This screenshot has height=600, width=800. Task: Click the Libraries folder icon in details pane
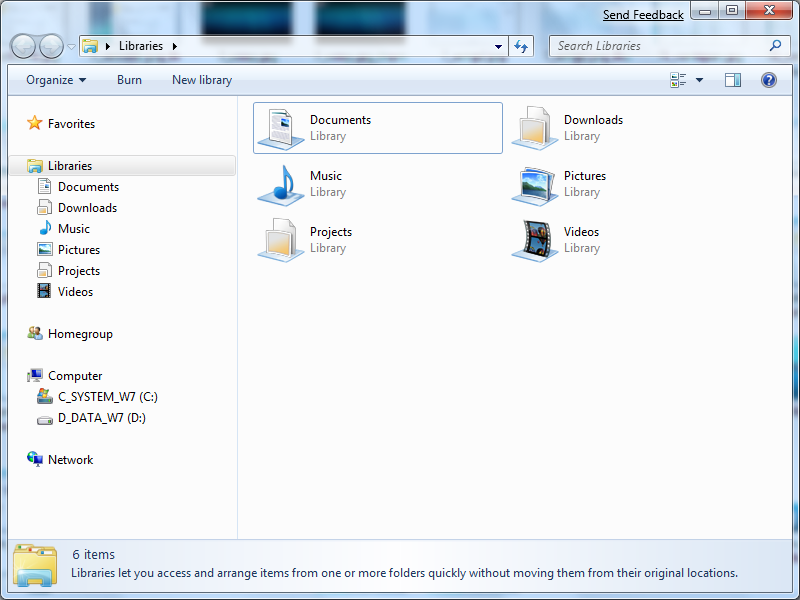35,564
